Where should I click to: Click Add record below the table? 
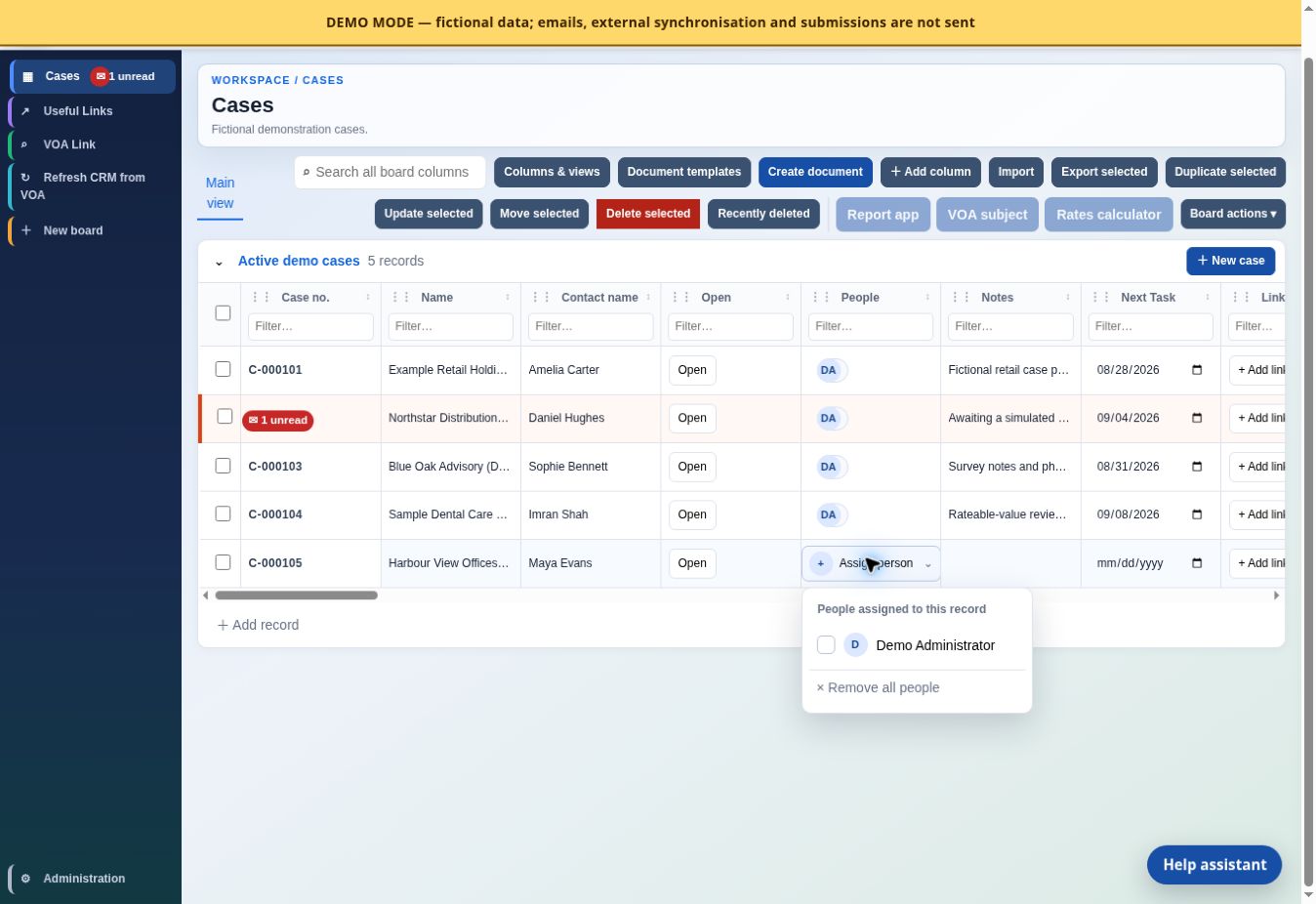coord(258,625)
